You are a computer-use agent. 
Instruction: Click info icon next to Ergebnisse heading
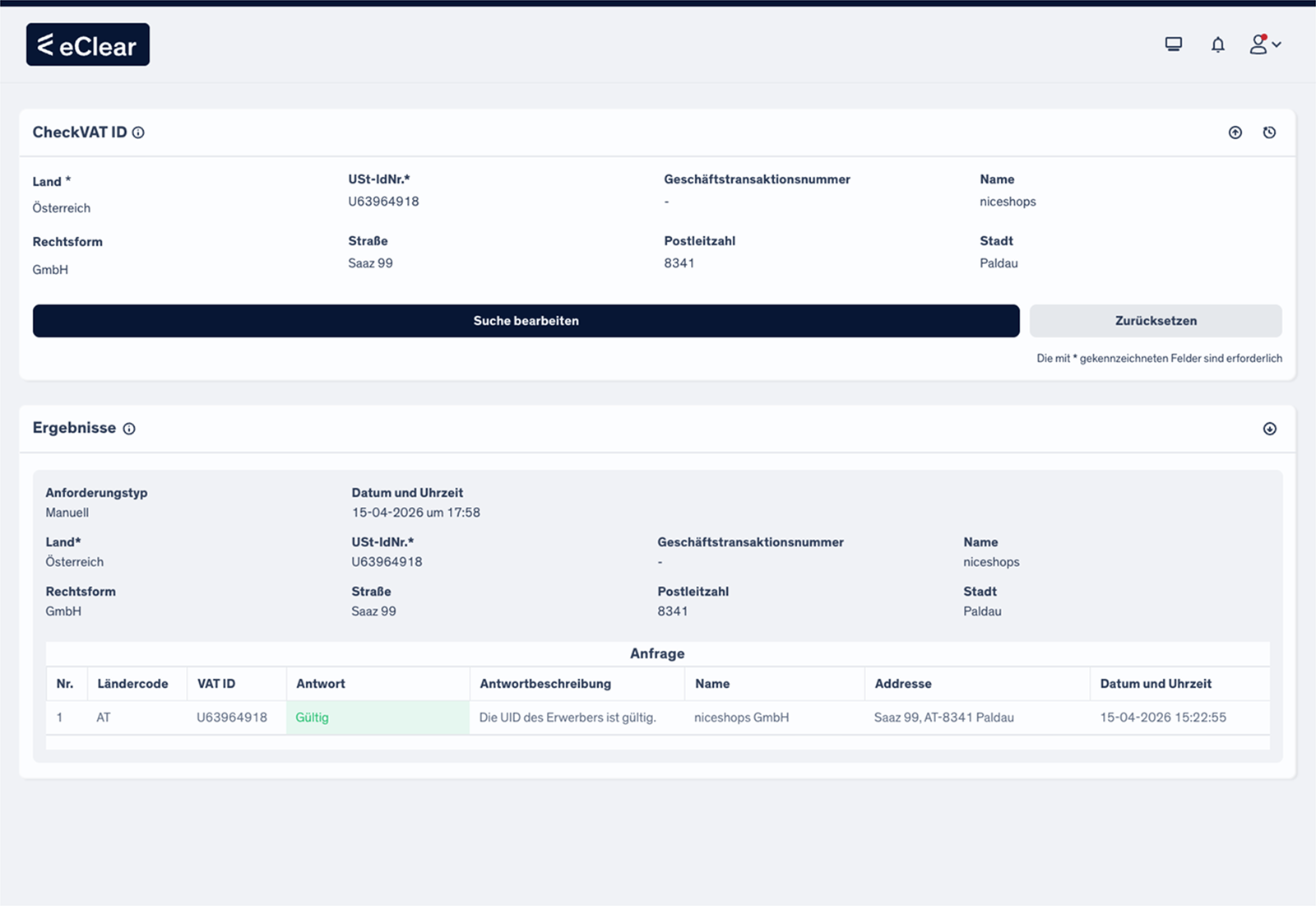coord(129,429)
